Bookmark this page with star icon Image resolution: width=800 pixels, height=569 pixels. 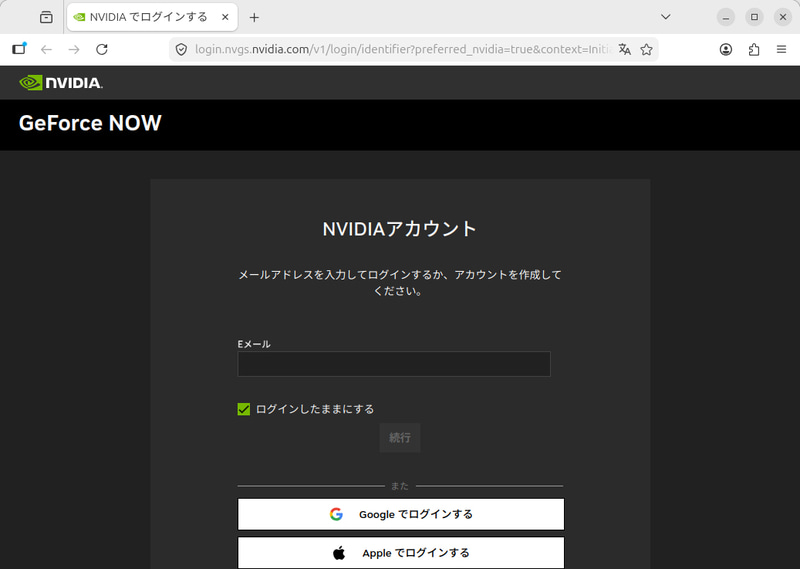tap(646, 50)
